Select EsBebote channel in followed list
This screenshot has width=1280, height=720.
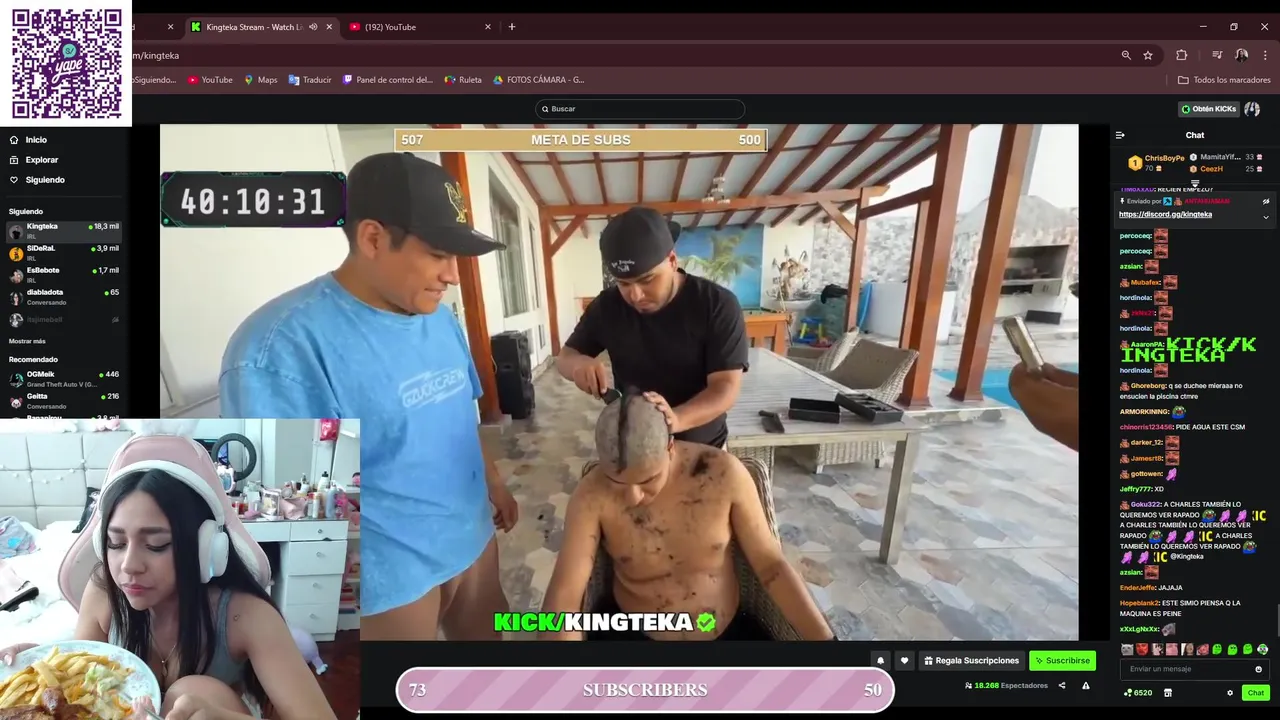tap(64, 275)
